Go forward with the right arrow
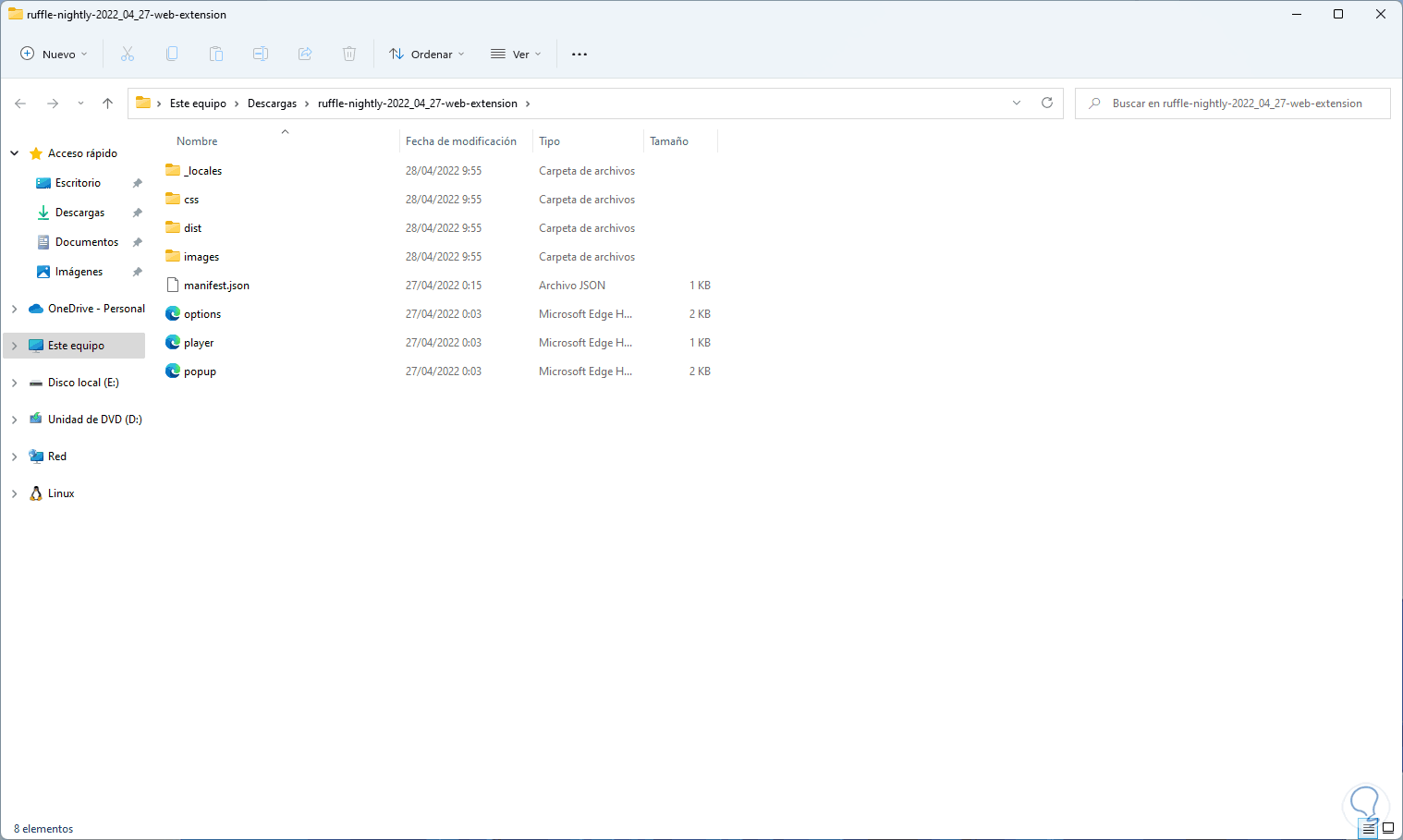The width and height of the screenshot is (1403, 840). click(53, 103)
